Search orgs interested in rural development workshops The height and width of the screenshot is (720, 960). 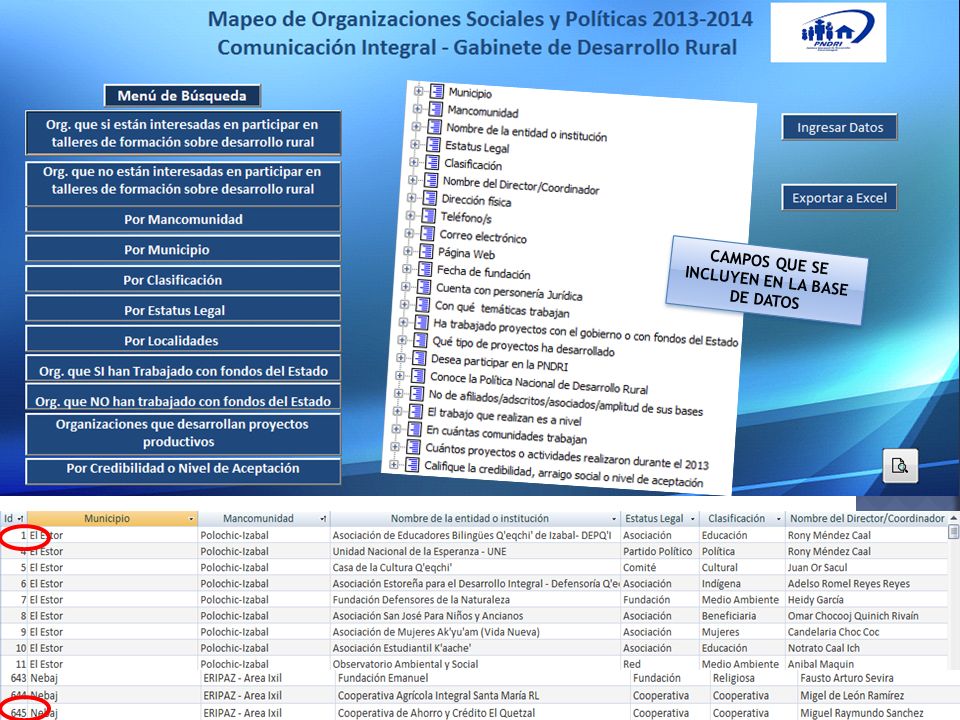(183, 133)
